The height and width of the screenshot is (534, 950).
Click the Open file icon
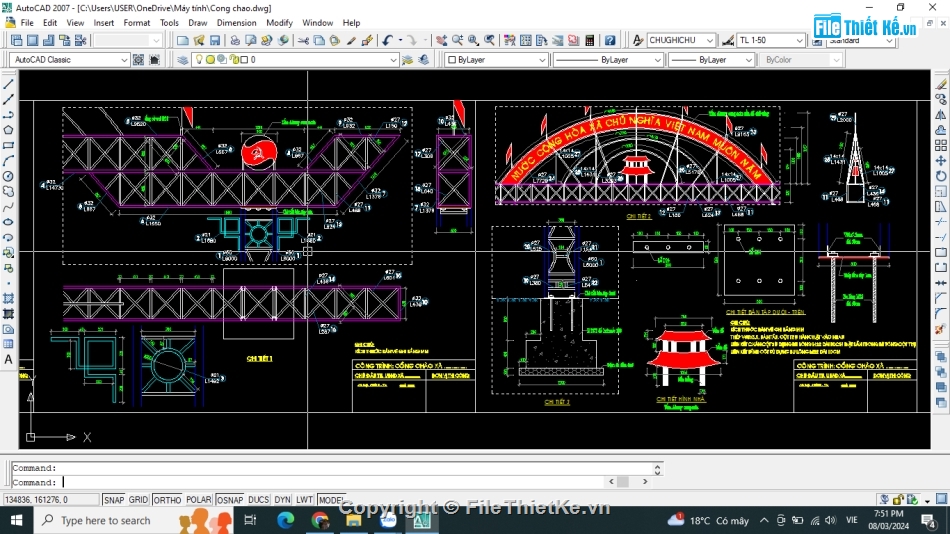199,41
